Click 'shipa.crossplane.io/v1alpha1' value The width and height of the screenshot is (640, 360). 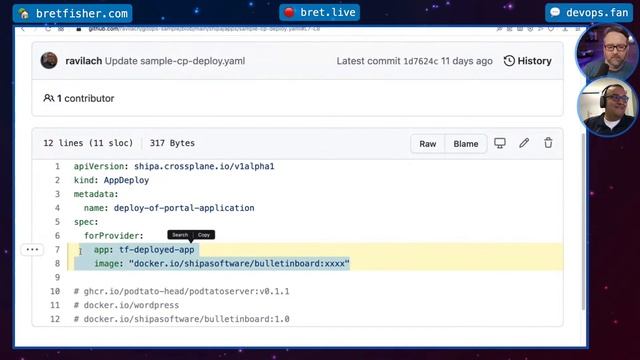pyautogui.click(x=204, y=166)
